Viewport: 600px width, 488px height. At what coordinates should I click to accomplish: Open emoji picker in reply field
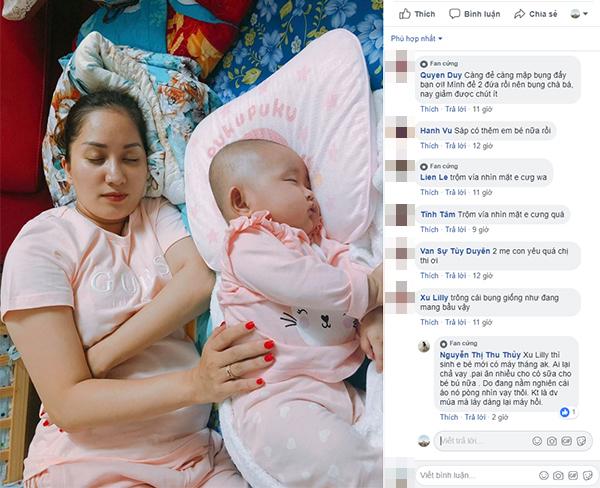click(x=537, y=441)
